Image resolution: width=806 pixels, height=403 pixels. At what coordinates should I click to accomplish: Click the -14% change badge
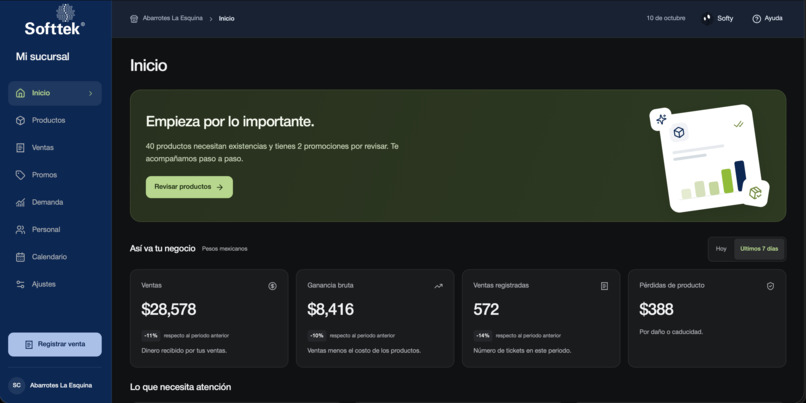483,336
